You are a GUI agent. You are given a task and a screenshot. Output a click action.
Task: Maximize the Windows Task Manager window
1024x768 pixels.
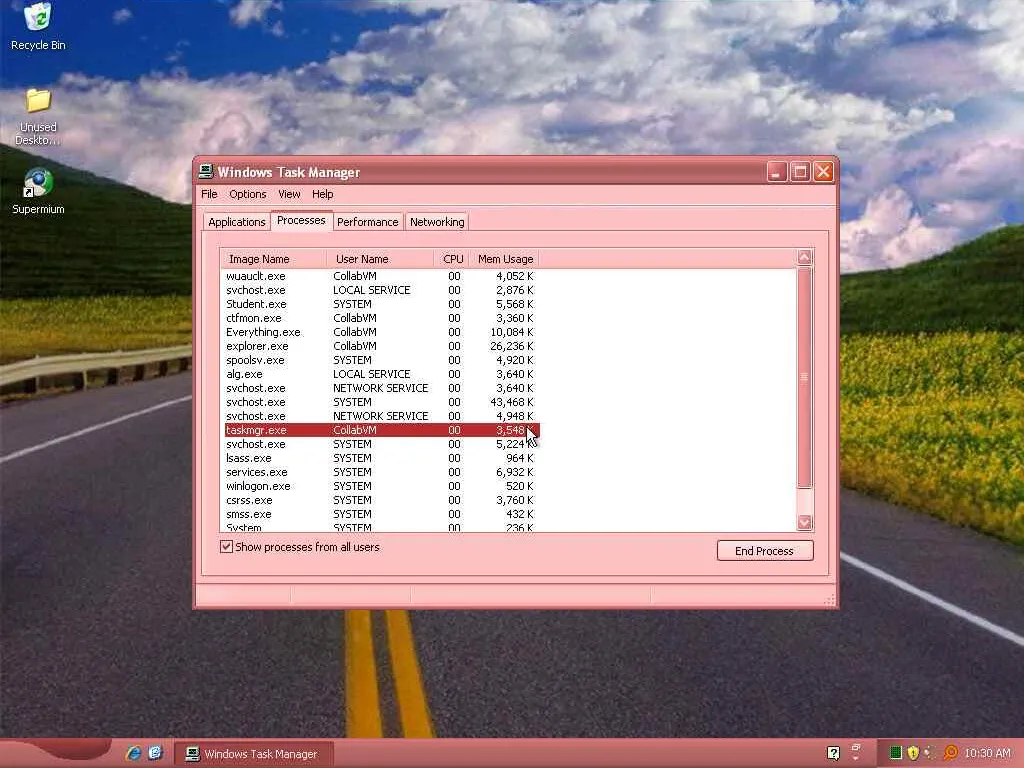(800, 172)
